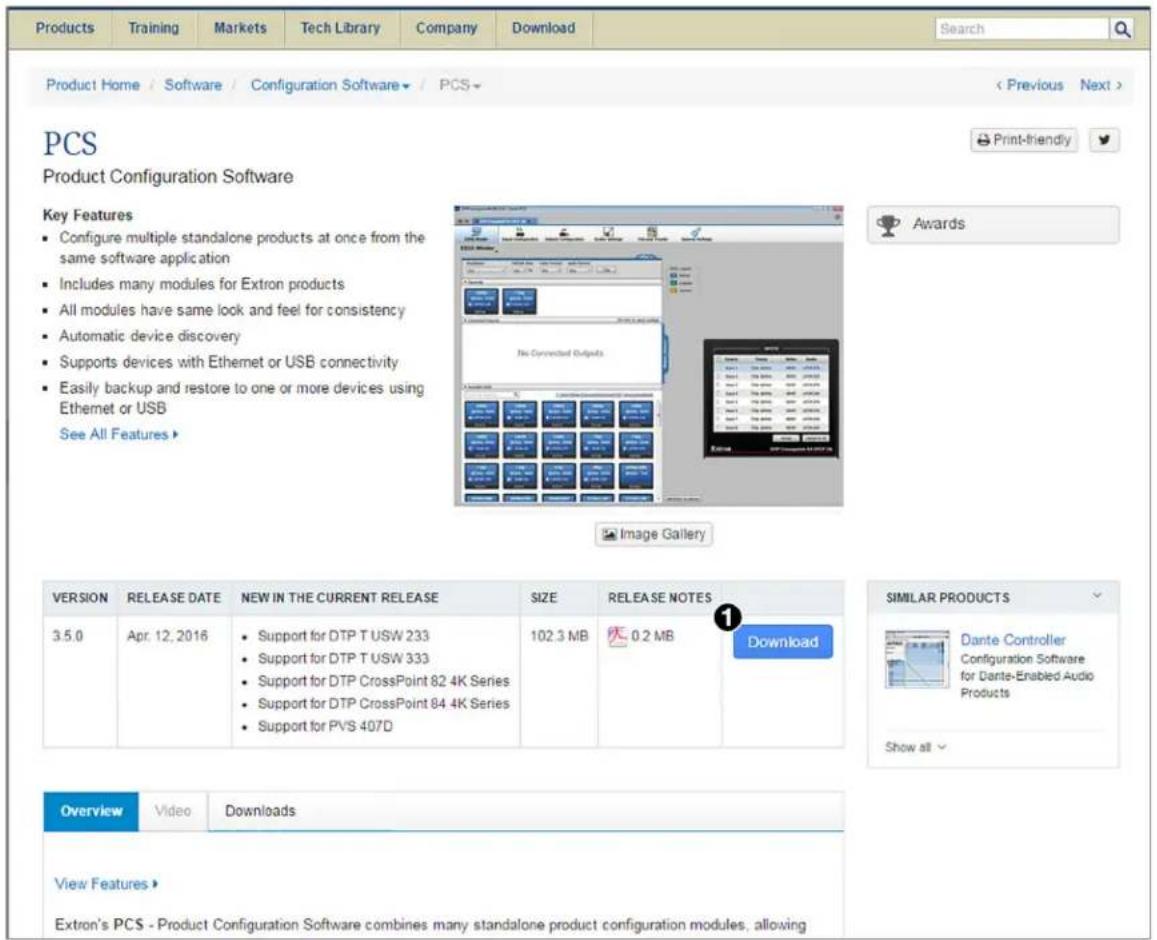Click 'Support for DTP T USW 233'
The image size is (1157, 940).
343,636
